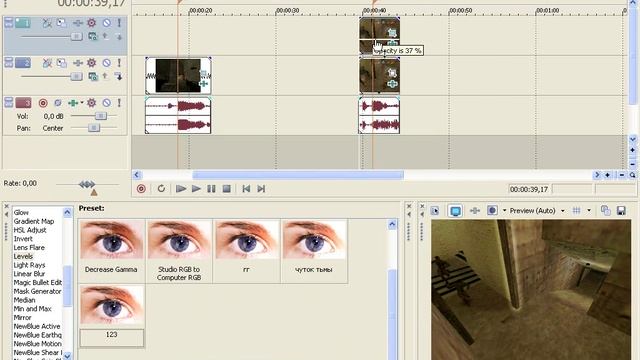
Task: Select Decrease Gamma preset
Action: (x=111, y=251)
